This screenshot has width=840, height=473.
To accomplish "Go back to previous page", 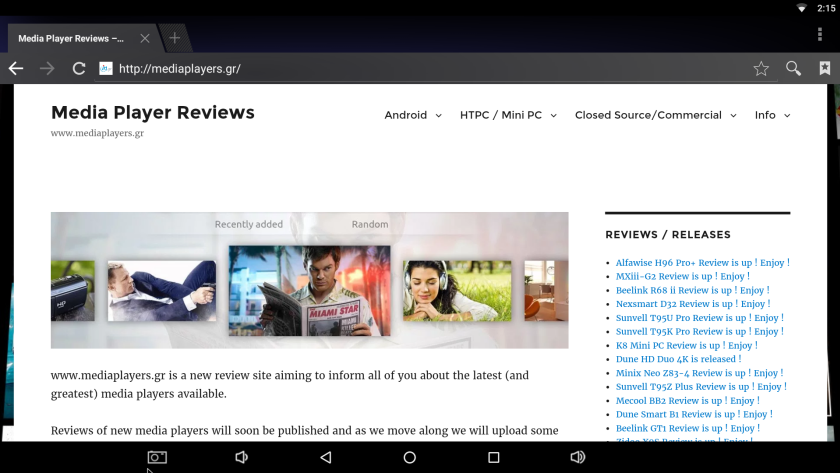I will coord(16,69).
